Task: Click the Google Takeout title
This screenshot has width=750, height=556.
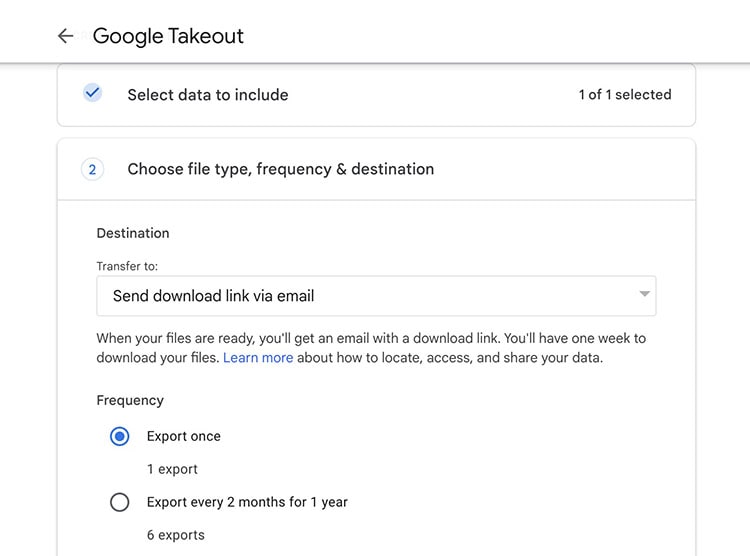Action: click(x=168, y=36)
